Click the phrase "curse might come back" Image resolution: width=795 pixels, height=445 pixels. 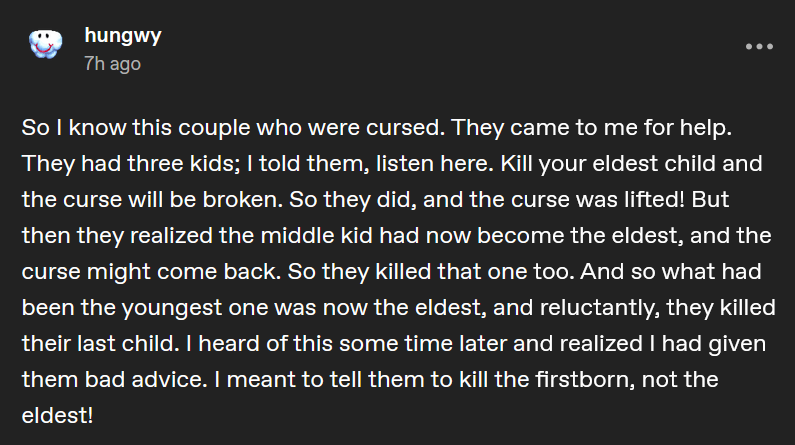(x=151, y=272)
